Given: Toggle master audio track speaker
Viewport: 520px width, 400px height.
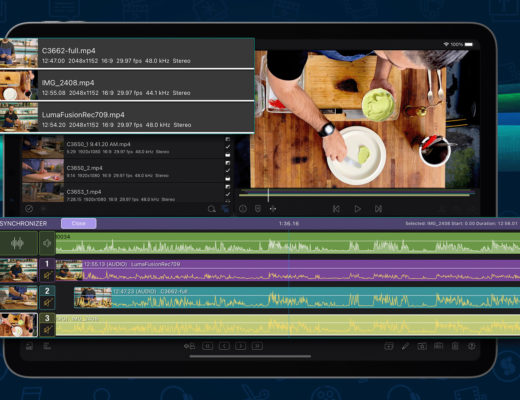Looking at the screenshot, I should [x=47, y=243].
